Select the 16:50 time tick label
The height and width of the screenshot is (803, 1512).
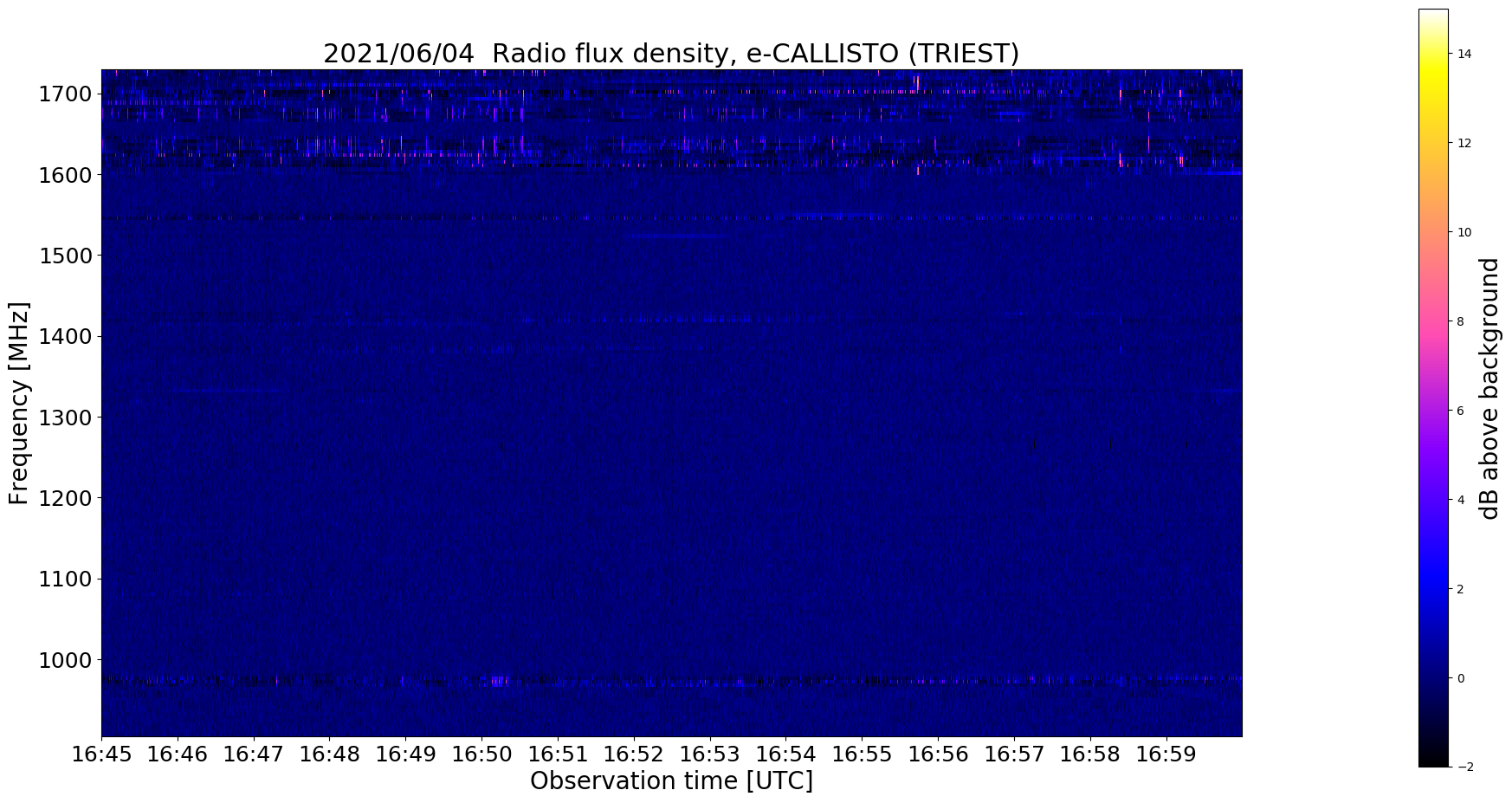(481, 754)
